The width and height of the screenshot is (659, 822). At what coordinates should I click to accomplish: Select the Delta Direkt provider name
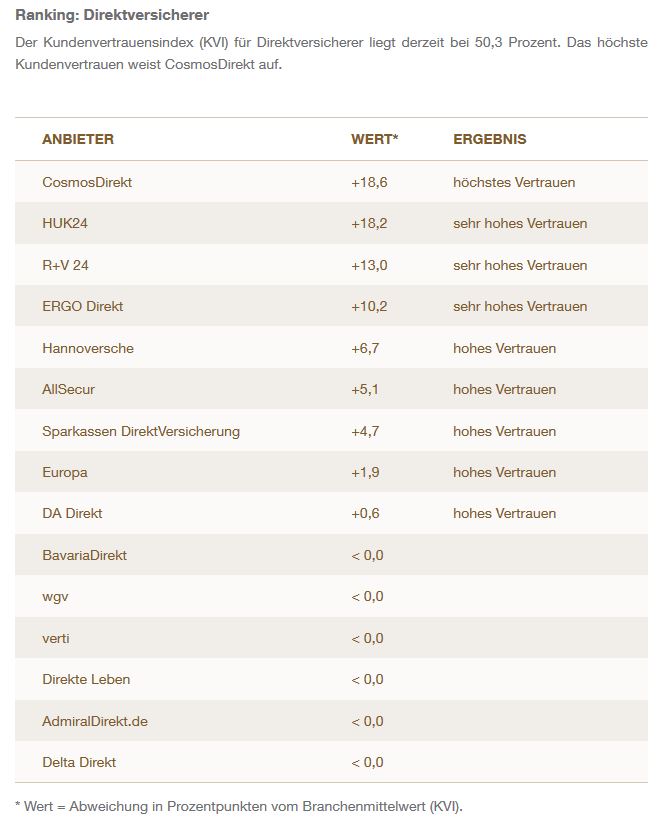[x=79, y=762]
